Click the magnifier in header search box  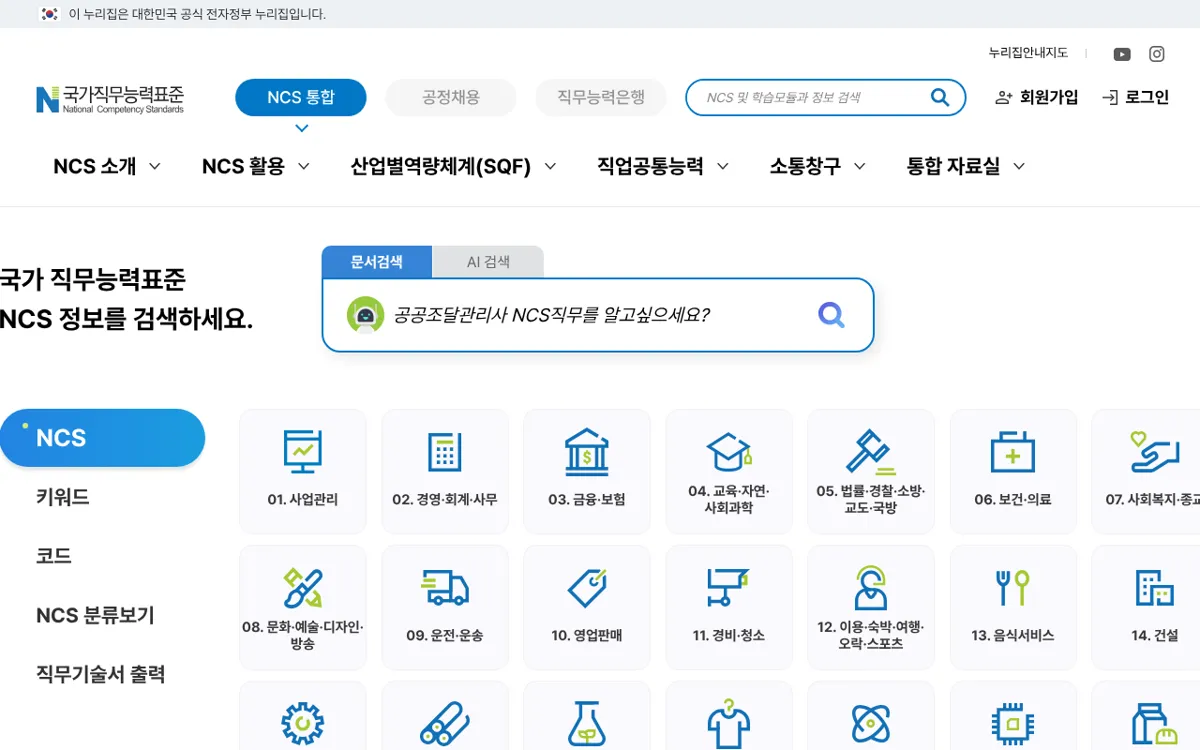[x=940, y=97]
